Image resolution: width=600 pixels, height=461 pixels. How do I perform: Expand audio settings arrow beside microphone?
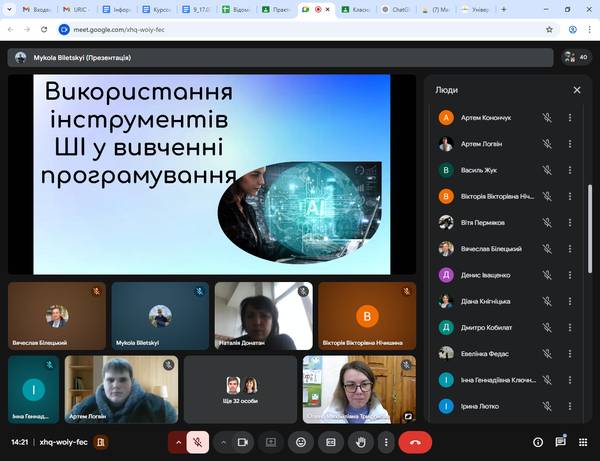pyautogui.click(x=179, y=441)
